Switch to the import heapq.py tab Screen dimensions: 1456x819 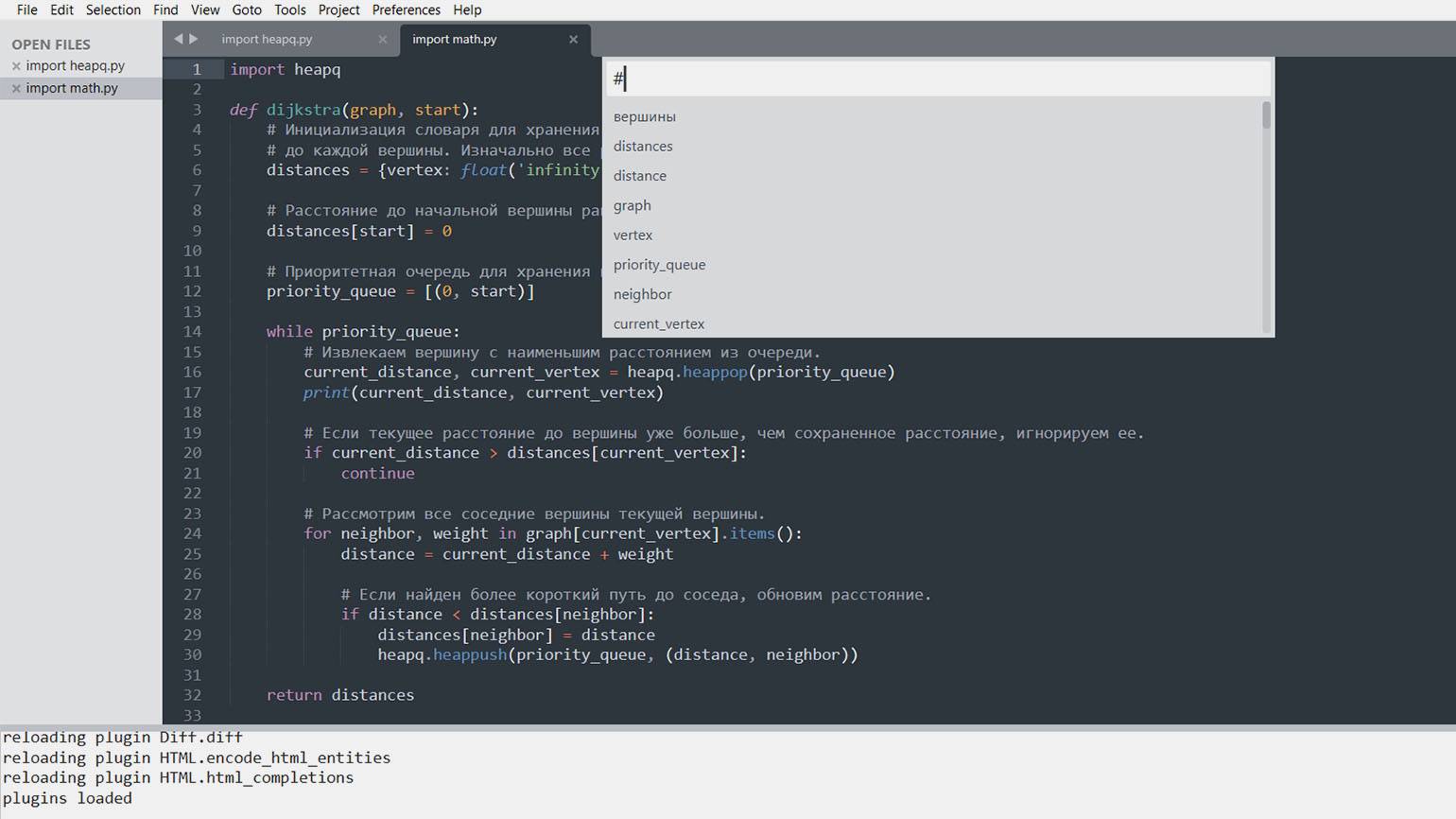(267, 39)
